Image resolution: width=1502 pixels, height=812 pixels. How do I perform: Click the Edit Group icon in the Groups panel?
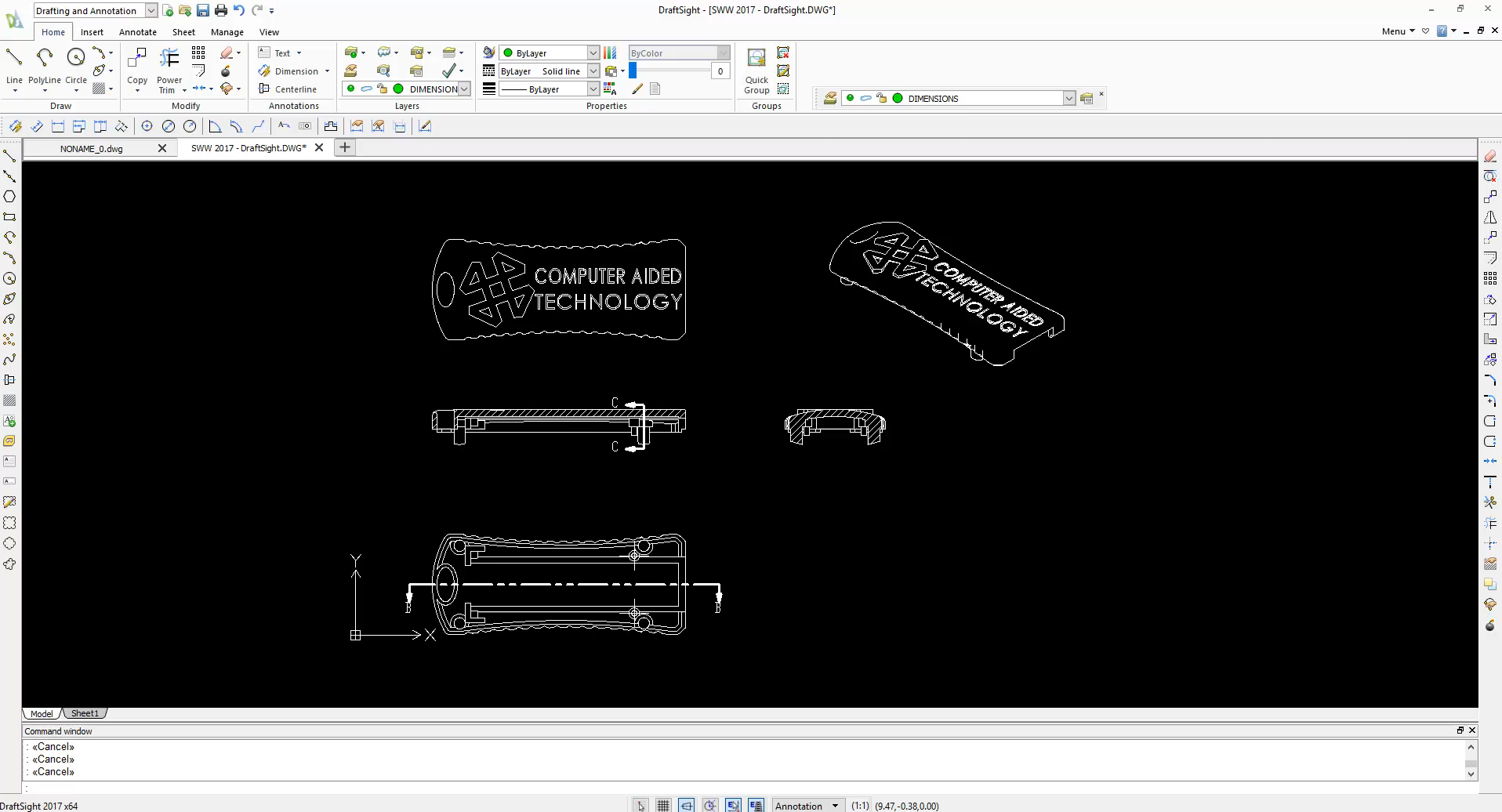(x=782, y=71)
